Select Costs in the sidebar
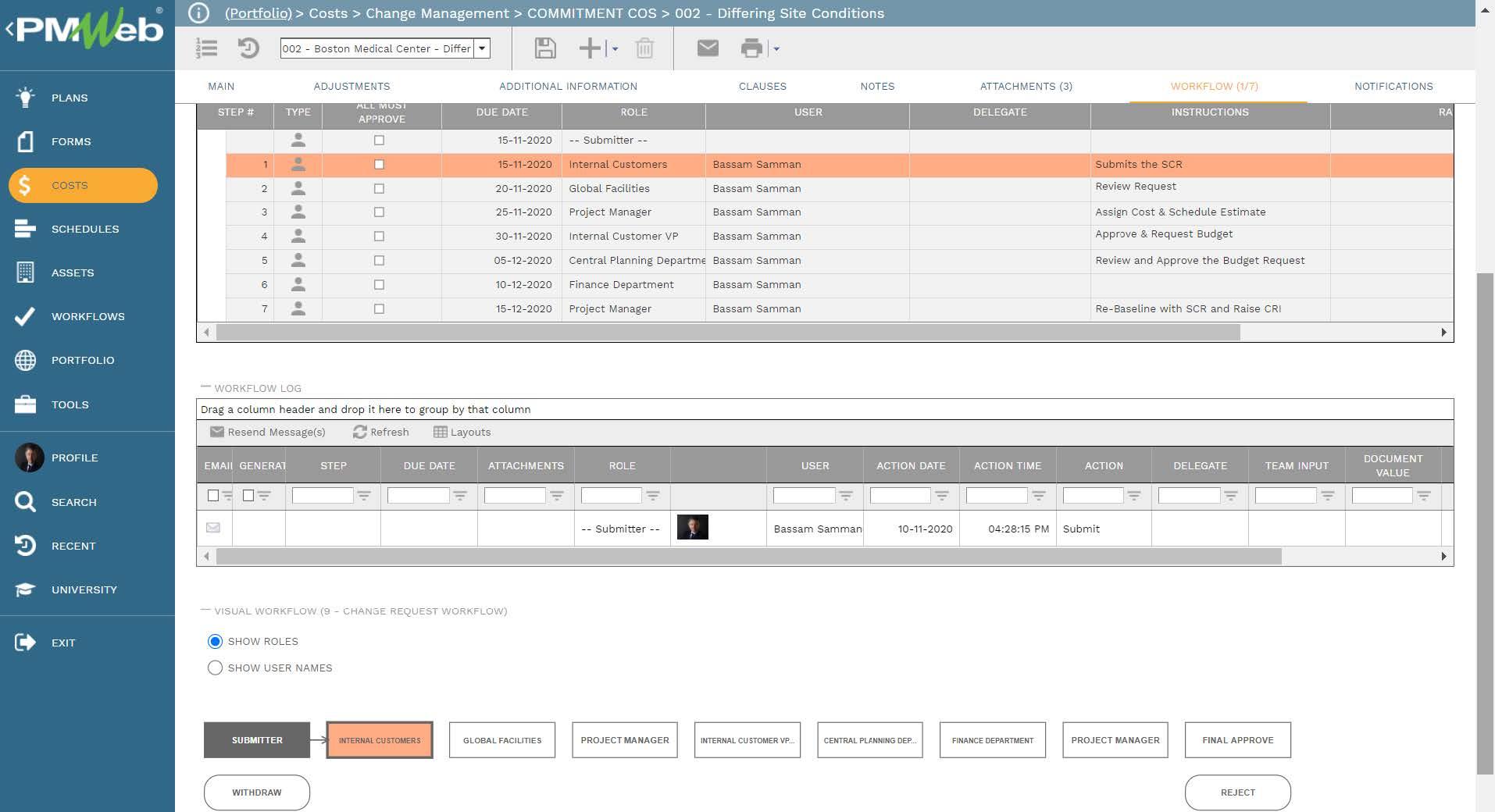1495x812 pixels. [83, 185]
